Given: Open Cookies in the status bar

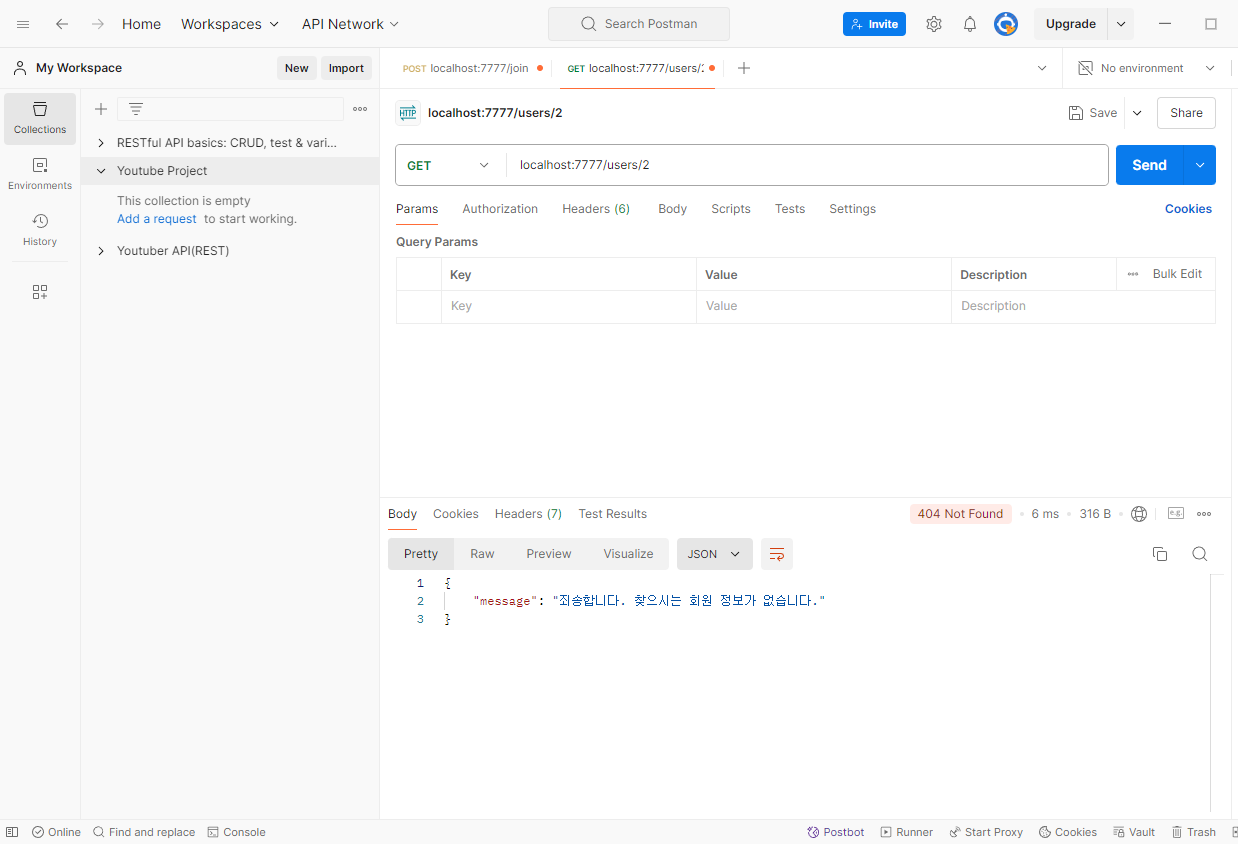Looking at the screenshot, I should [1068, 832].
